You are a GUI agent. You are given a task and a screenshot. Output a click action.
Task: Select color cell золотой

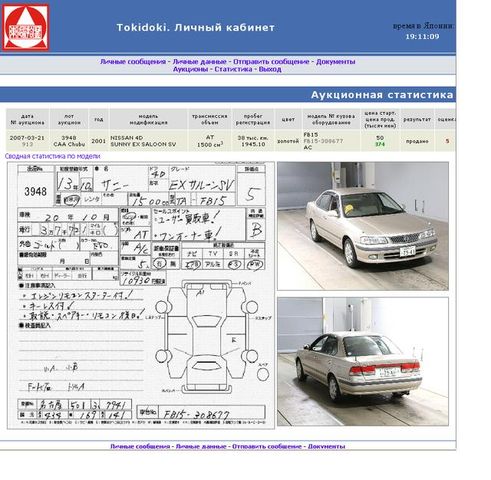(288, 141)
